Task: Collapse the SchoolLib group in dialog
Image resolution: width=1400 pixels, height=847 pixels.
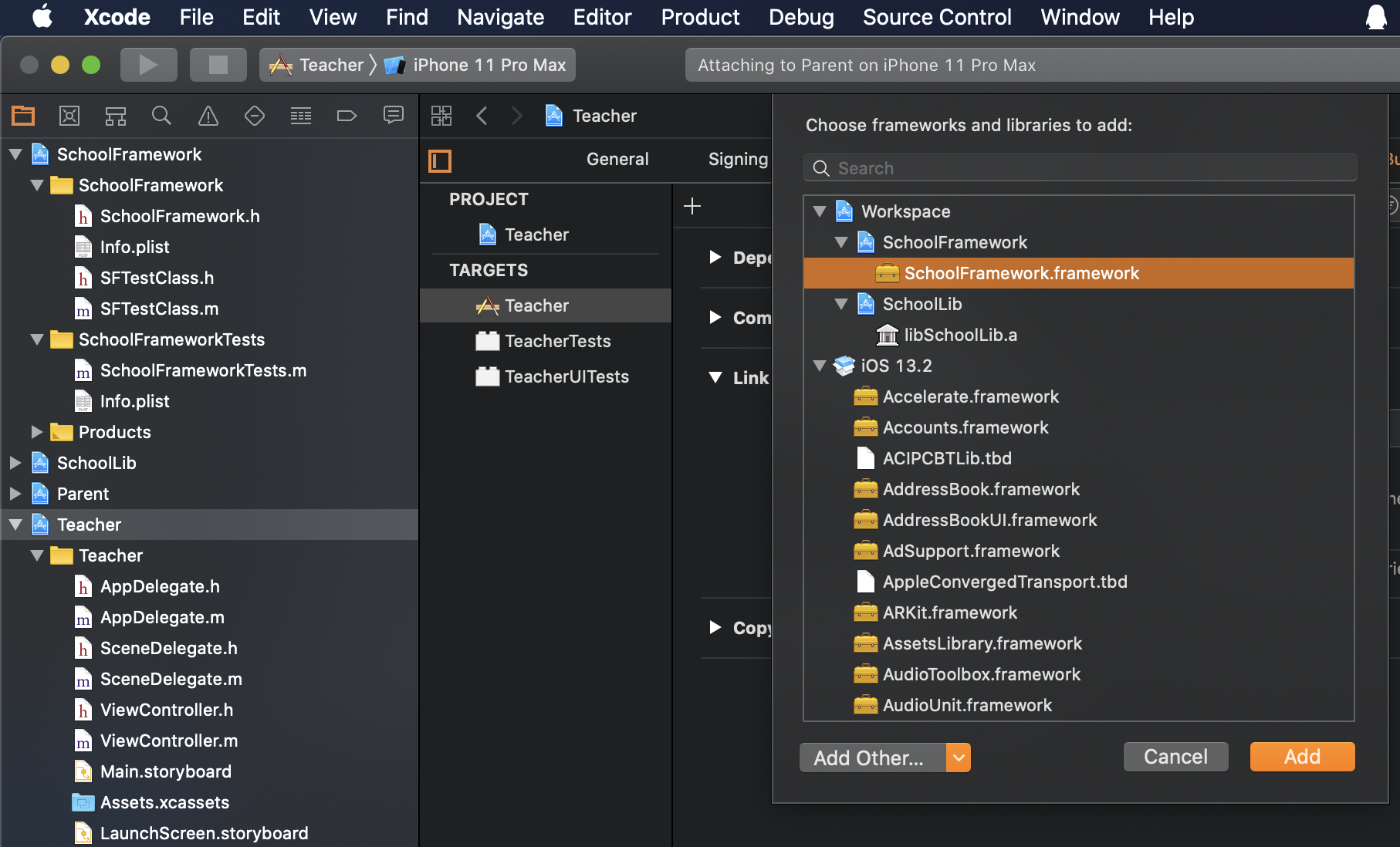Action: (841, 304)
